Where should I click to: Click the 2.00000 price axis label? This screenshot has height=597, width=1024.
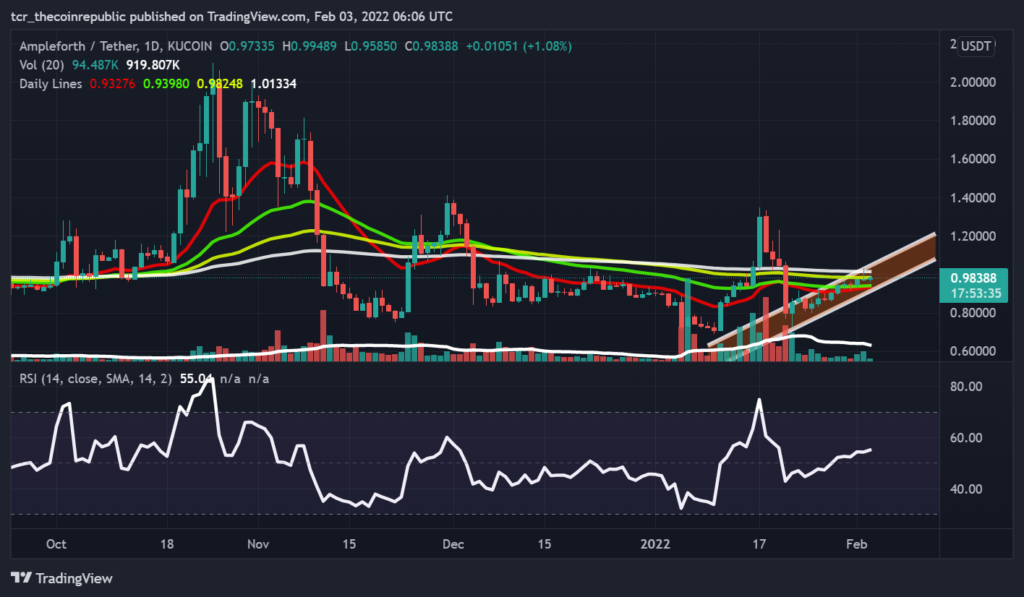pos(972,82)
